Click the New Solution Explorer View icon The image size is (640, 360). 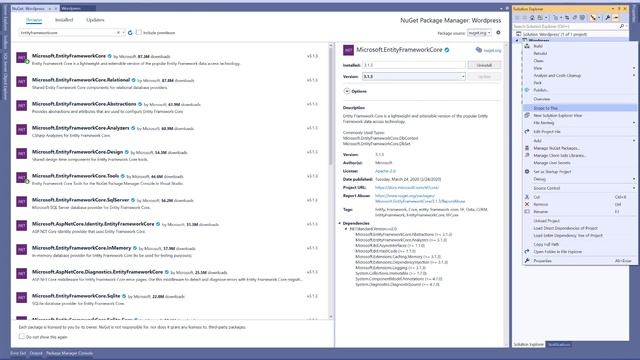point(527,116)
